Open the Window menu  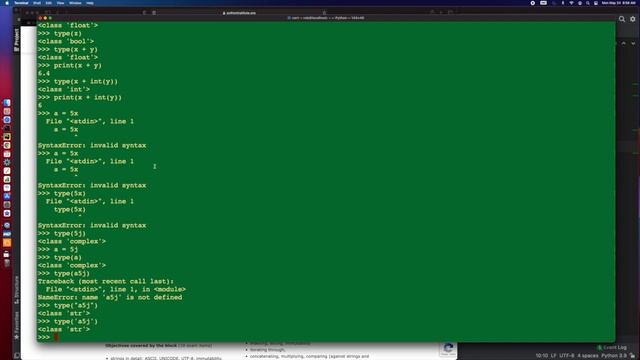coord(75,3)
